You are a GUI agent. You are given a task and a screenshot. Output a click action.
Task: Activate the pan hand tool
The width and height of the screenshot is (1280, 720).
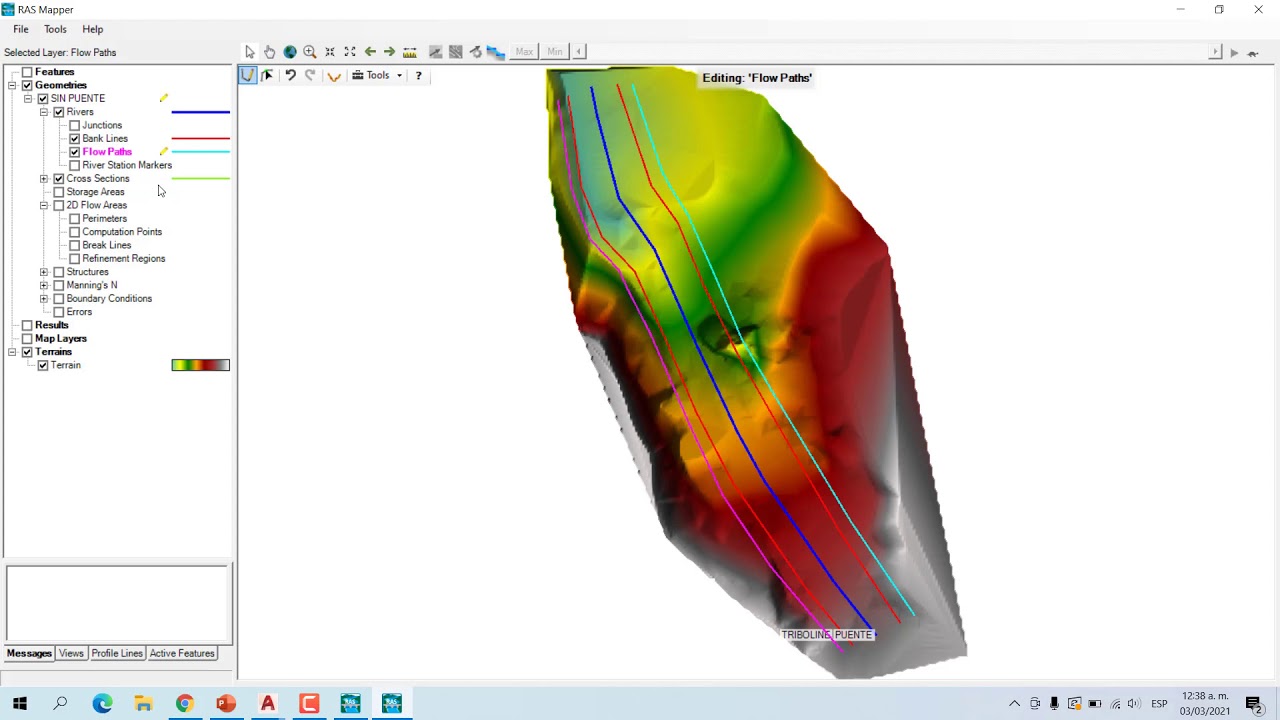click(x=270, y=52)
